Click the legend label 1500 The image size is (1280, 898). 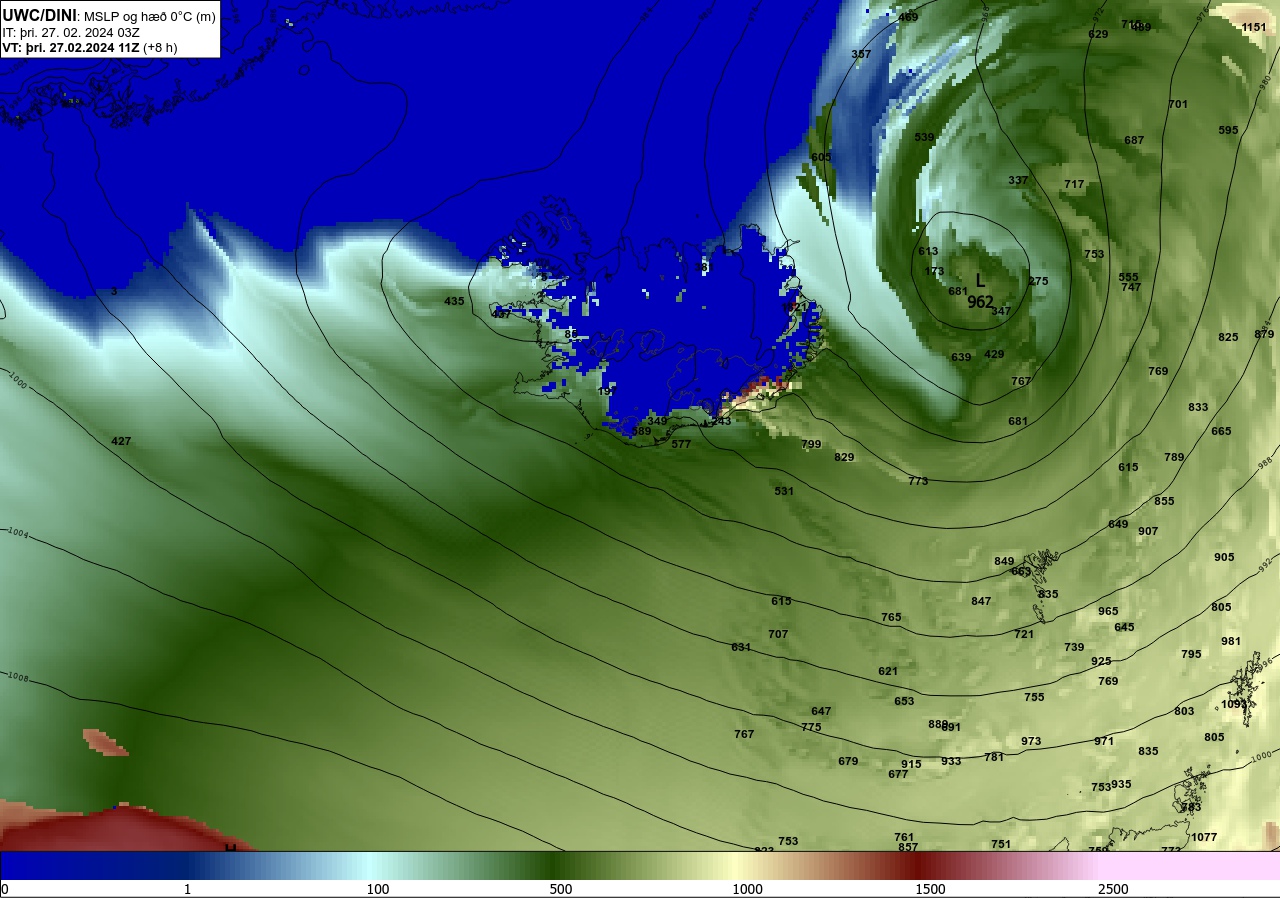point(930,889)
